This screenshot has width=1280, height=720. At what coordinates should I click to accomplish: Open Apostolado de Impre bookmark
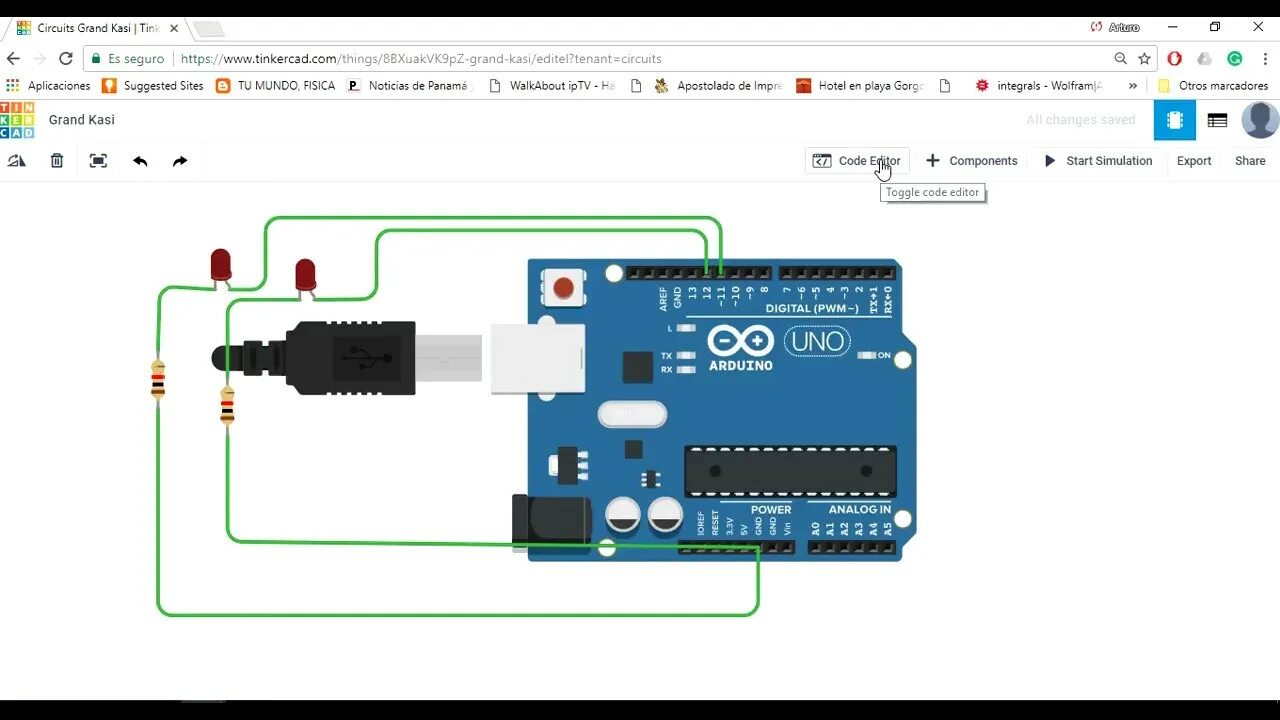pos(718,86)
